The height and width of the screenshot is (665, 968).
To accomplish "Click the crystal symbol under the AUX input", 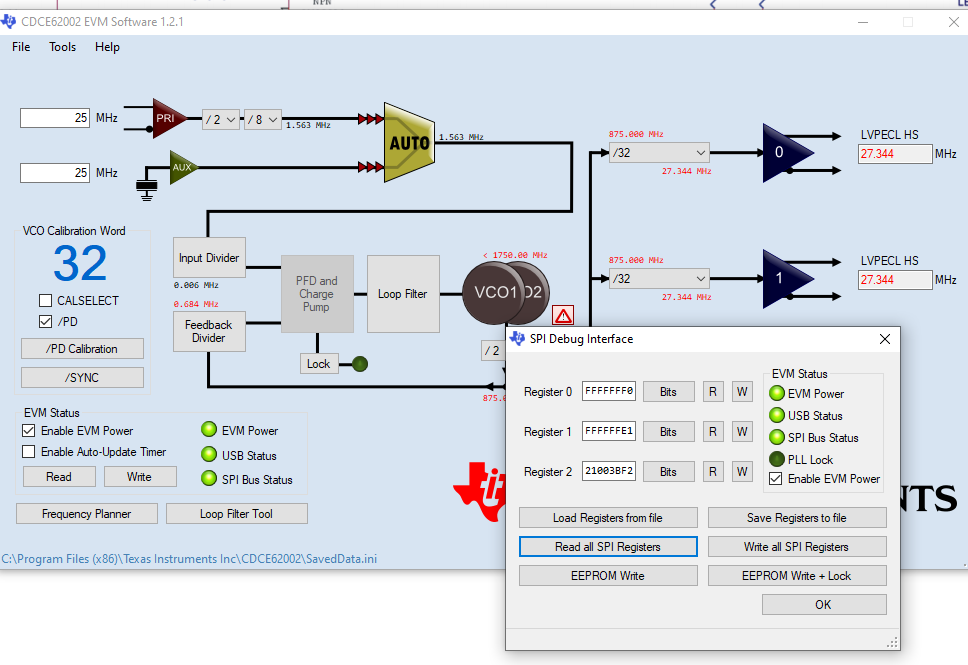I will click(x=146, y=188).
